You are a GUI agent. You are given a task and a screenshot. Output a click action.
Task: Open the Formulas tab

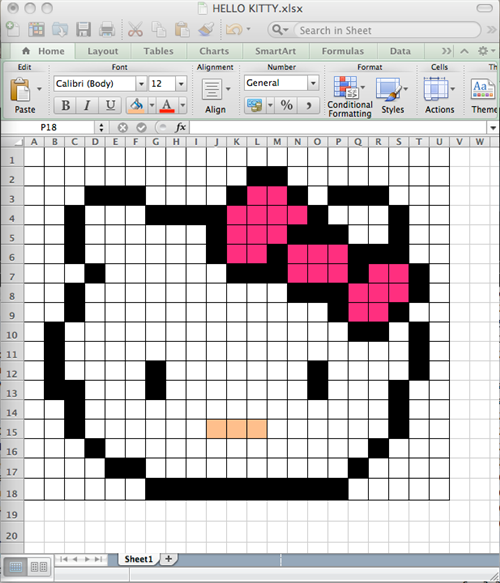tap(343, 51)
